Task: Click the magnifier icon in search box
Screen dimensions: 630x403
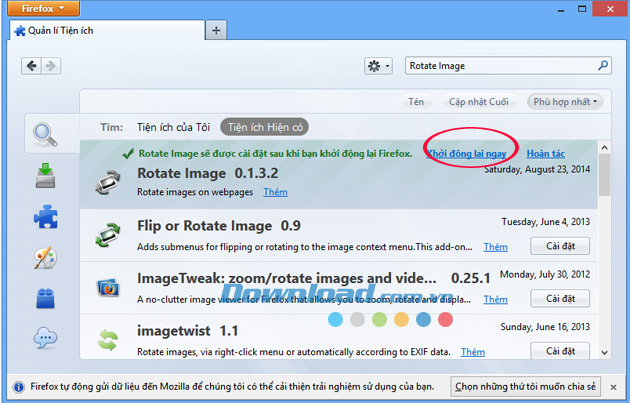Action: tap(603, 65)
